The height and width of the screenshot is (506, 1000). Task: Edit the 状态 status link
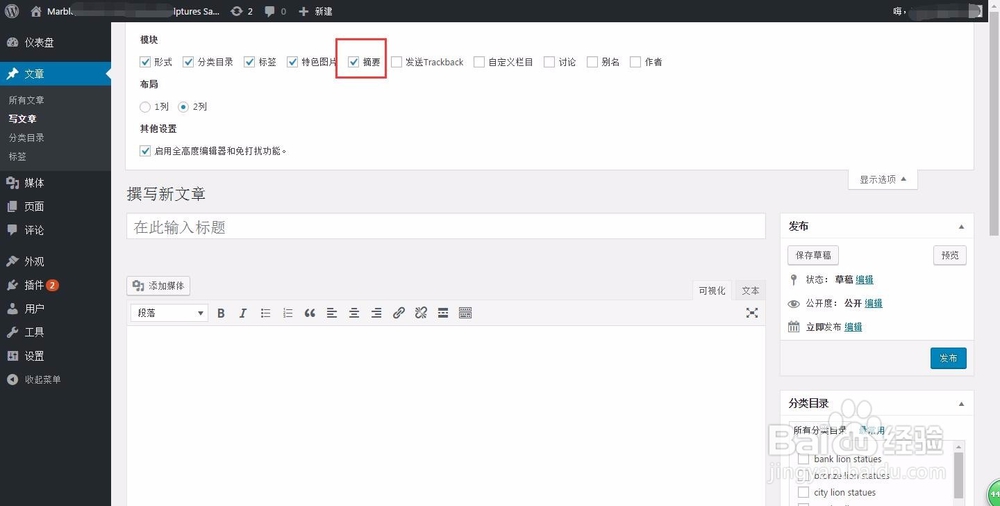coord(864,279)
